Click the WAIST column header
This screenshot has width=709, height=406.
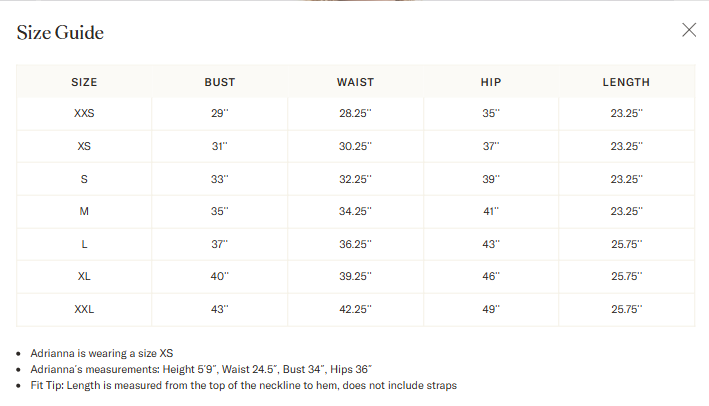pyautogui.click(x=355, y=82)
